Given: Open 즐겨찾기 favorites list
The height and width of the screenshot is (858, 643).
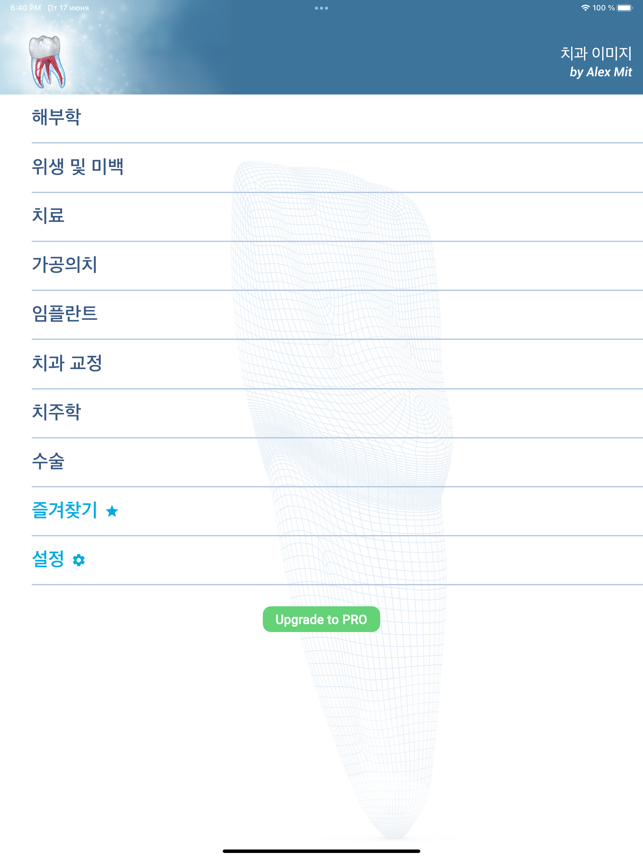Looking at the screenshot, I should (64, 510).
